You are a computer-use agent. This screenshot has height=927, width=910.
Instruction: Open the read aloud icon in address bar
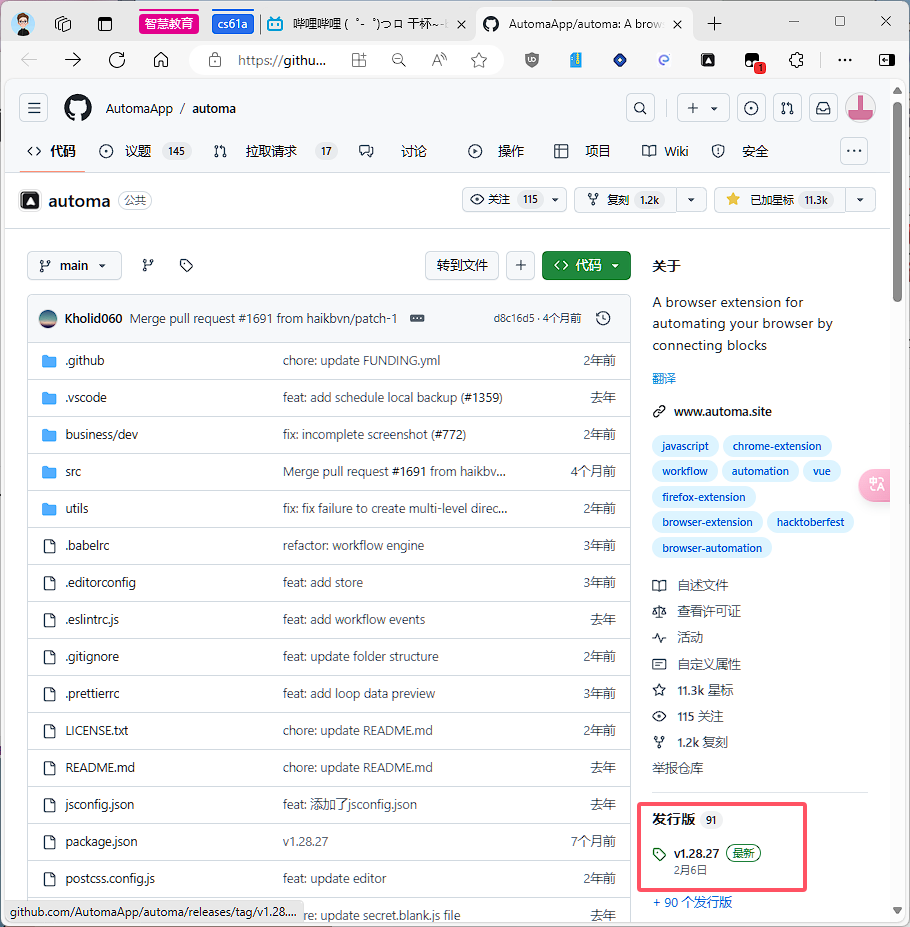(439, 60)
